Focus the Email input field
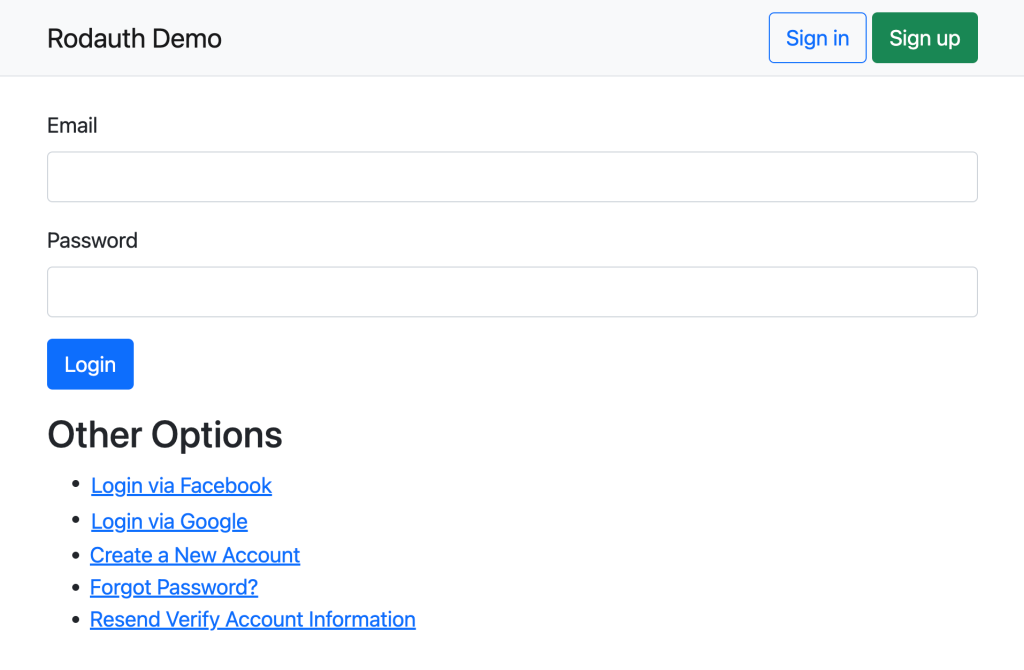The image size is (1024, 670). click(x=512, y=177)
